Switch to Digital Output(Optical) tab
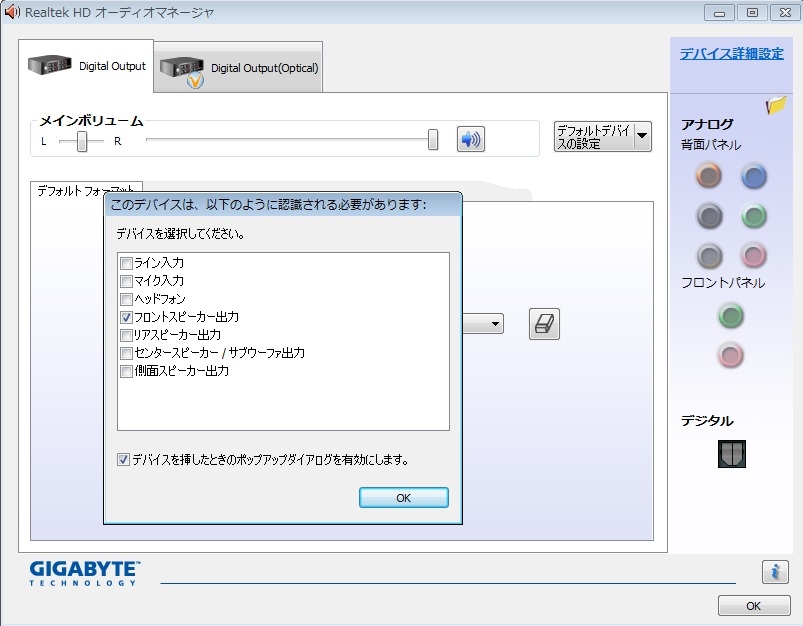The image size is (803, 626). click(x=238, y=68)
